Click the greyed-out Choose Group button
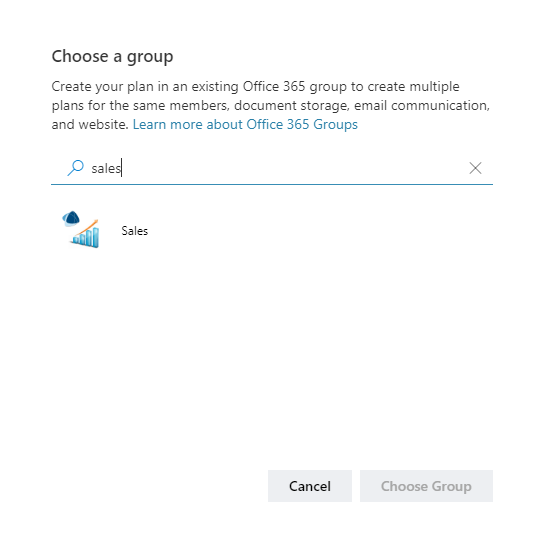Screen dimensions: 544x542 (x=426, y=486)
